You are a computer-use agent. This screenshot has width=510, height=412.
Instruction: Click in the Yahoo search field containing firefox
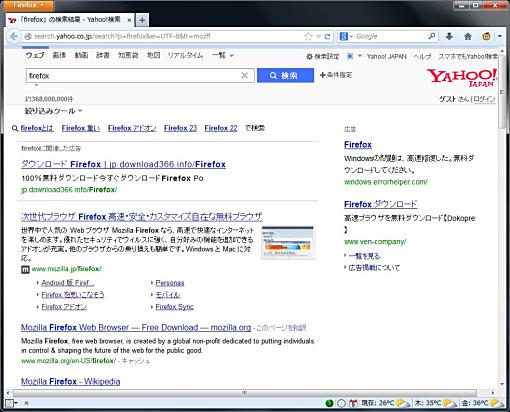[x=133, y=76]
